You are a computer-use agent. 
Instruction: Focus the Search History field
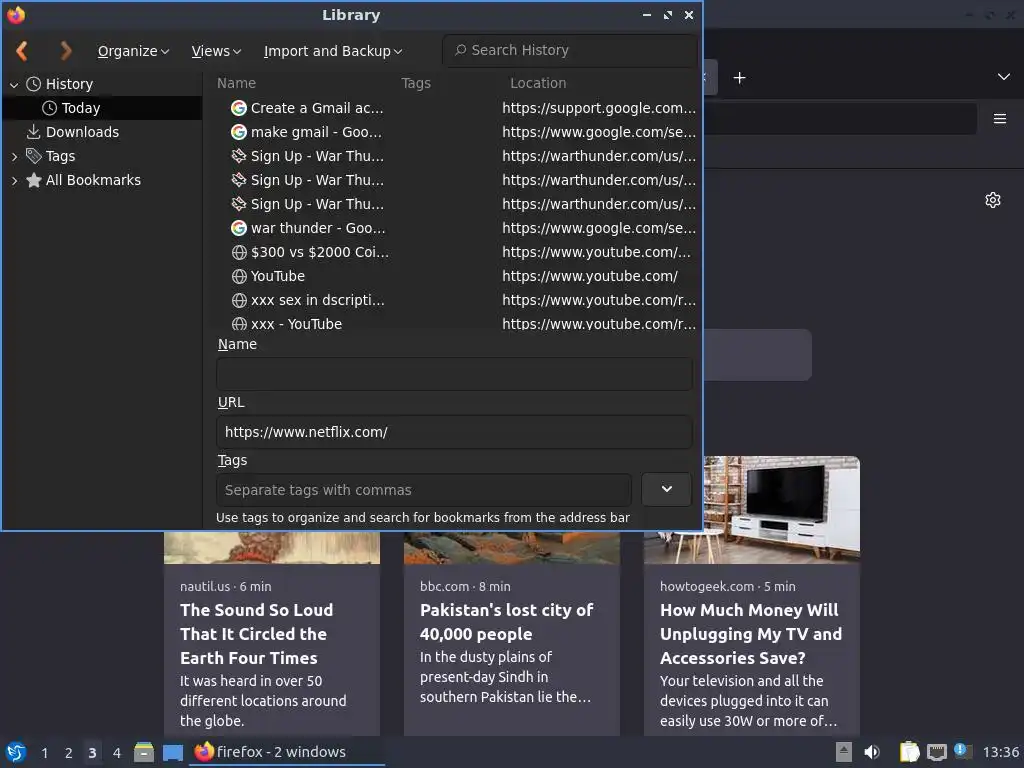click(x=569, y=50)
